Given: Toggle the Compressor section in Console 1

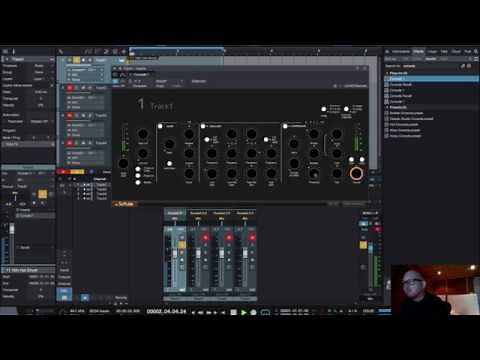Looking at the screenshot, I should (x=285, y=126).
